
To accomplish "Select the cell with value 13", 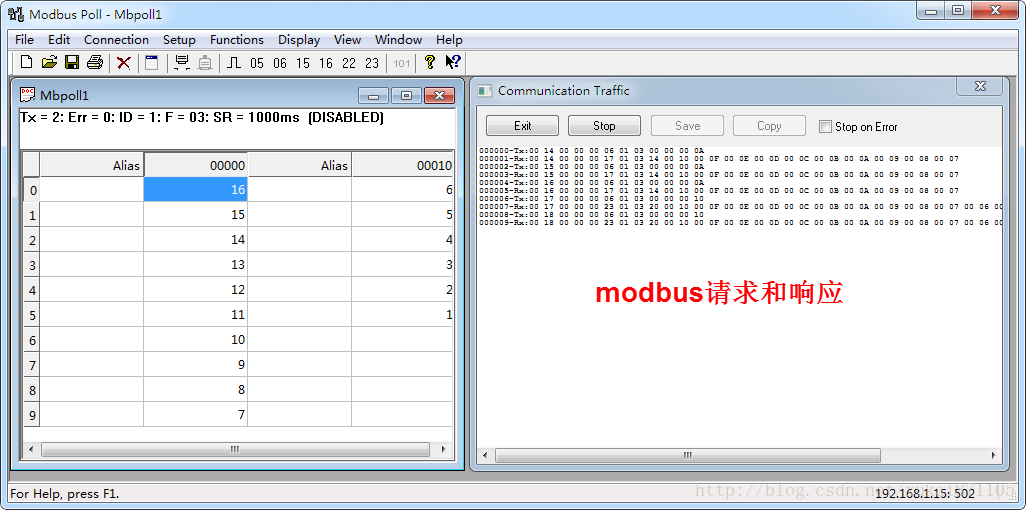I will [196, 264].
